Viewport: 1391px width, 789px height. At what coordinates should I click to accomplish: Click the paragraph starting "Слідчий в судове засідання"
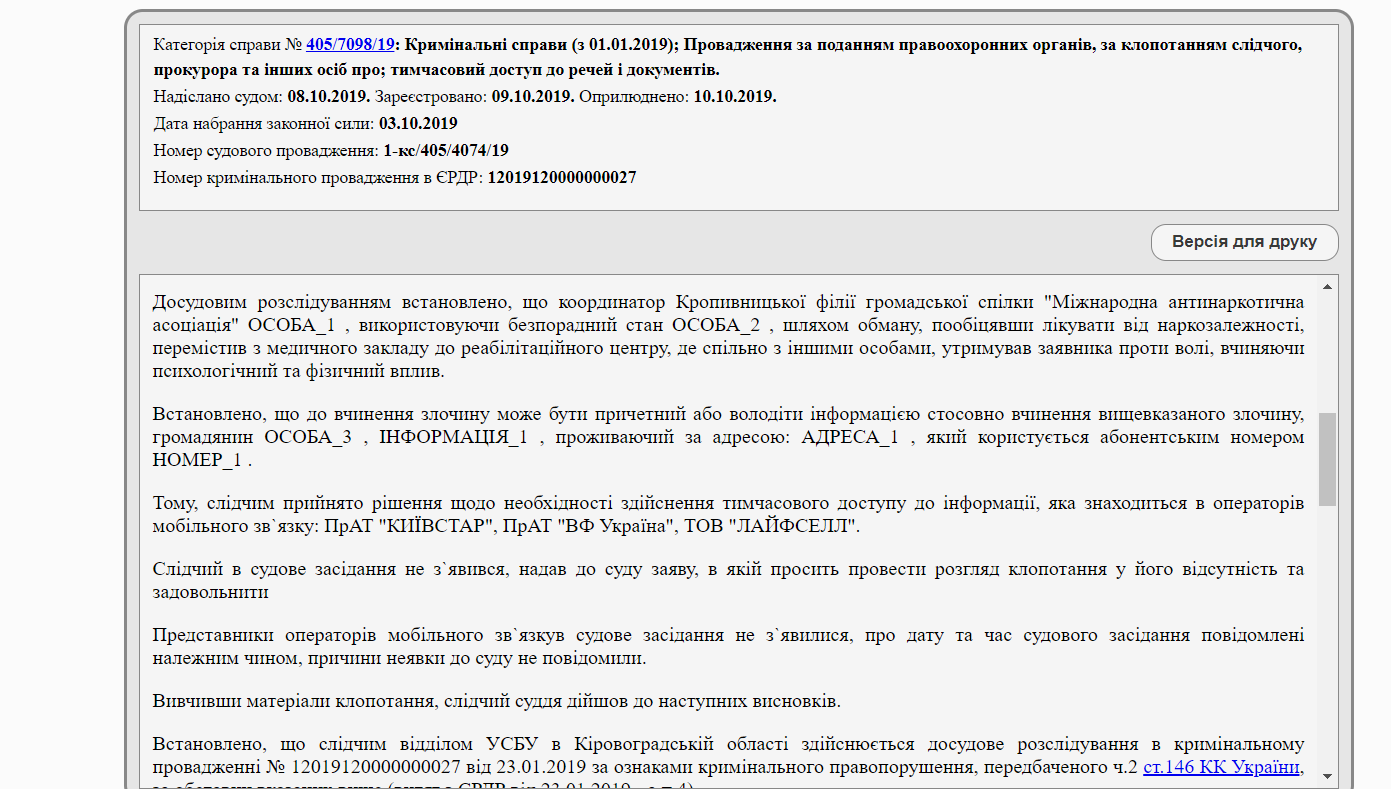click(x=728, y=580)
